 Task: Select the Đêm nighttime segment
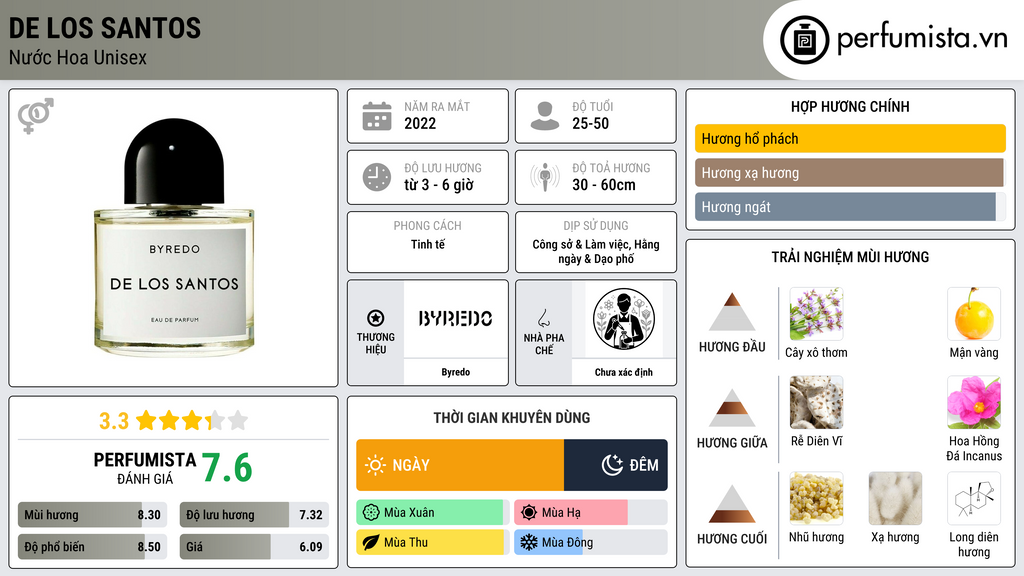[616, 465]
